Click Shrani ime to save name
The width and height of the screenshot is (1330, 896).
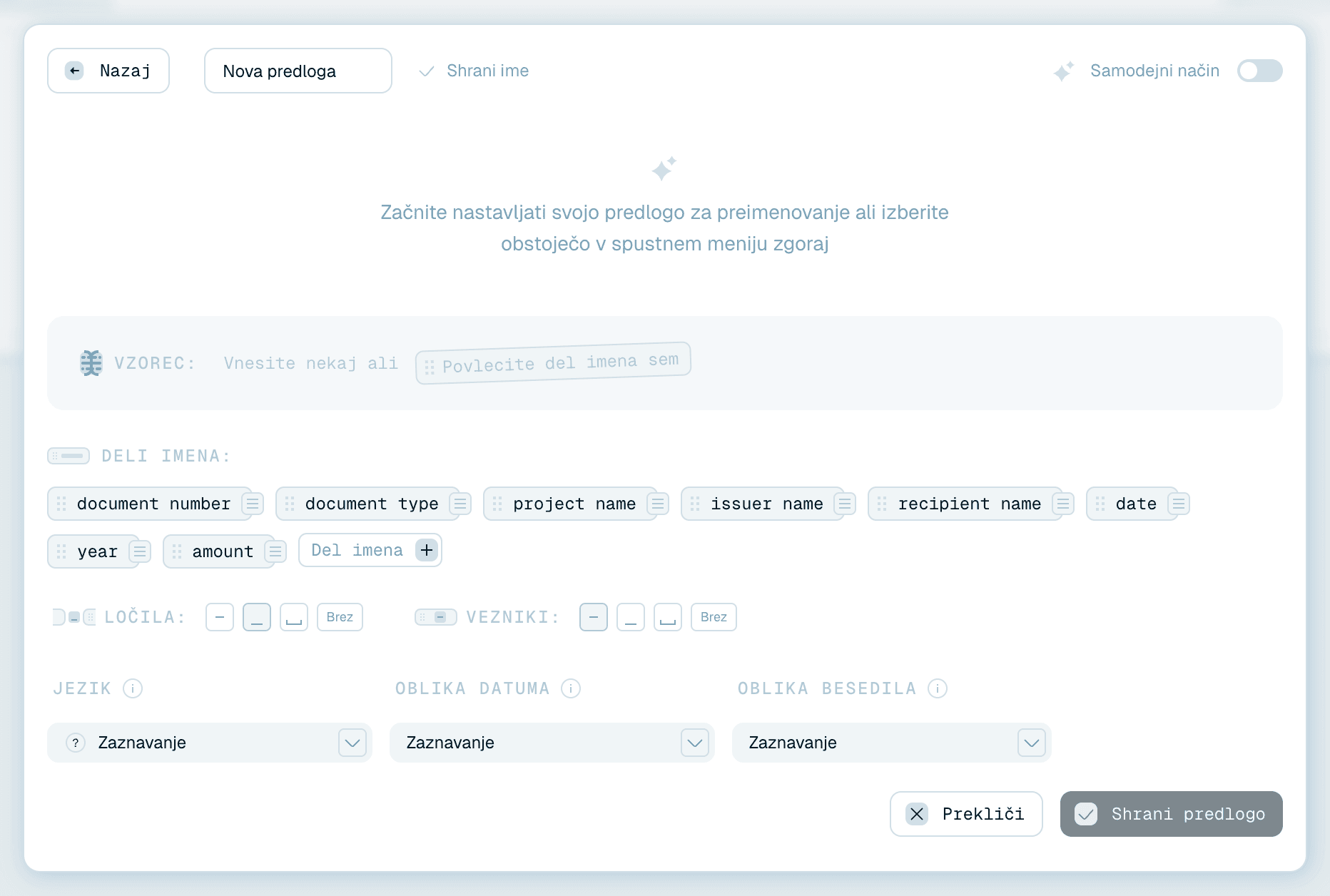(474, 71)
